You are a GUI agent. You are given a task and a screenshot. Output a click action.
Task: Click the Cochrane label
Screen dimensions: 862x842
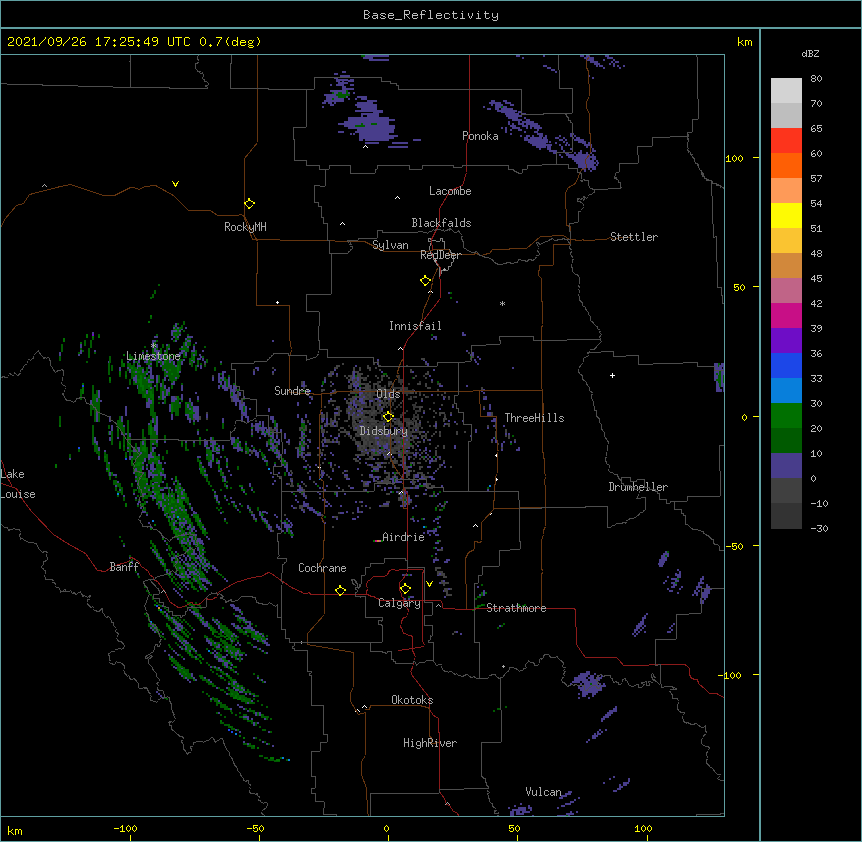[x=322, y=568]
